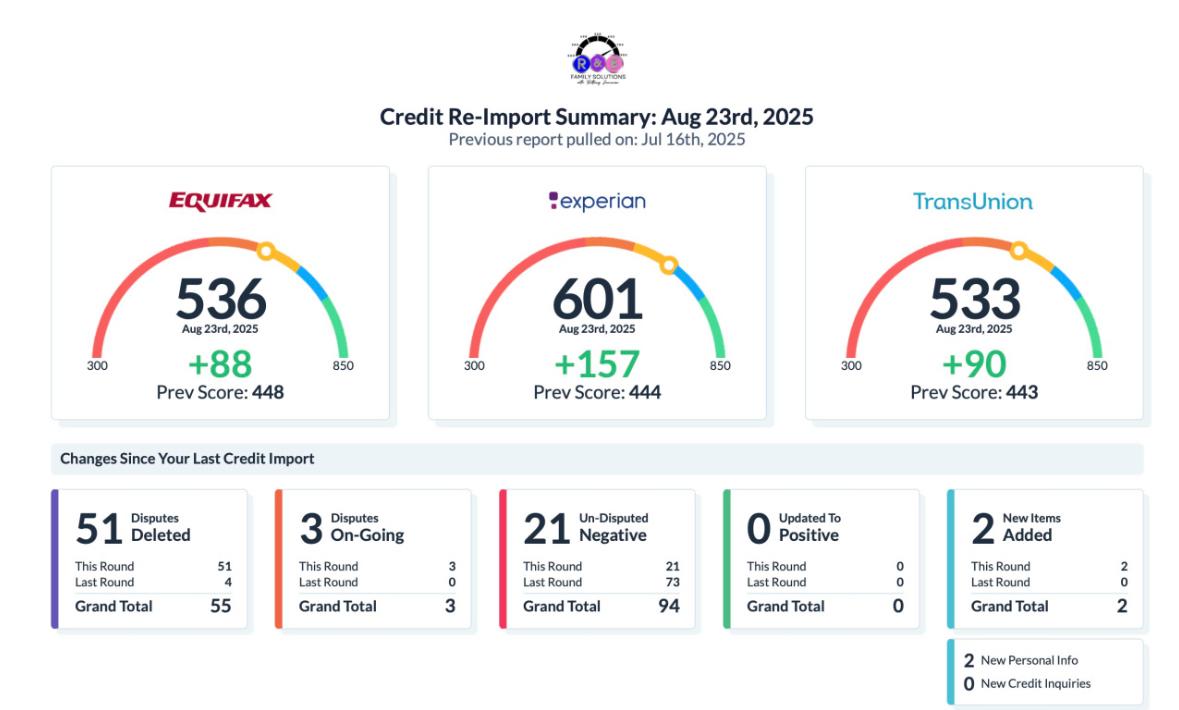1179x710 pixels.
Task: Click 'Prev Score: 443' text
Action: pyautogui.click(x=974, y=393)
